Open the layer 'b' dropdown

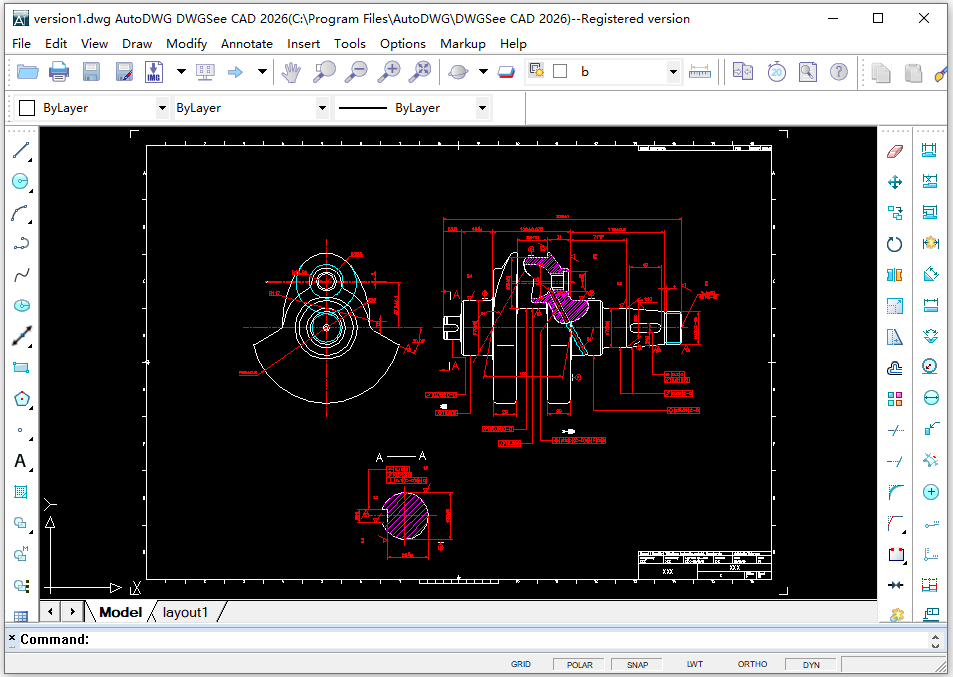click(673, 71)
